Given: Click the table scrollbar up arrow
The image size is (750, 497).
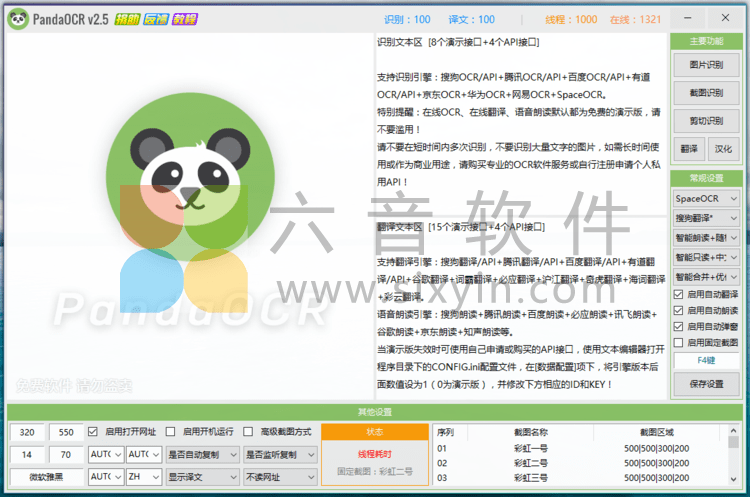Looking at the screenshot, I should (733, 430).
